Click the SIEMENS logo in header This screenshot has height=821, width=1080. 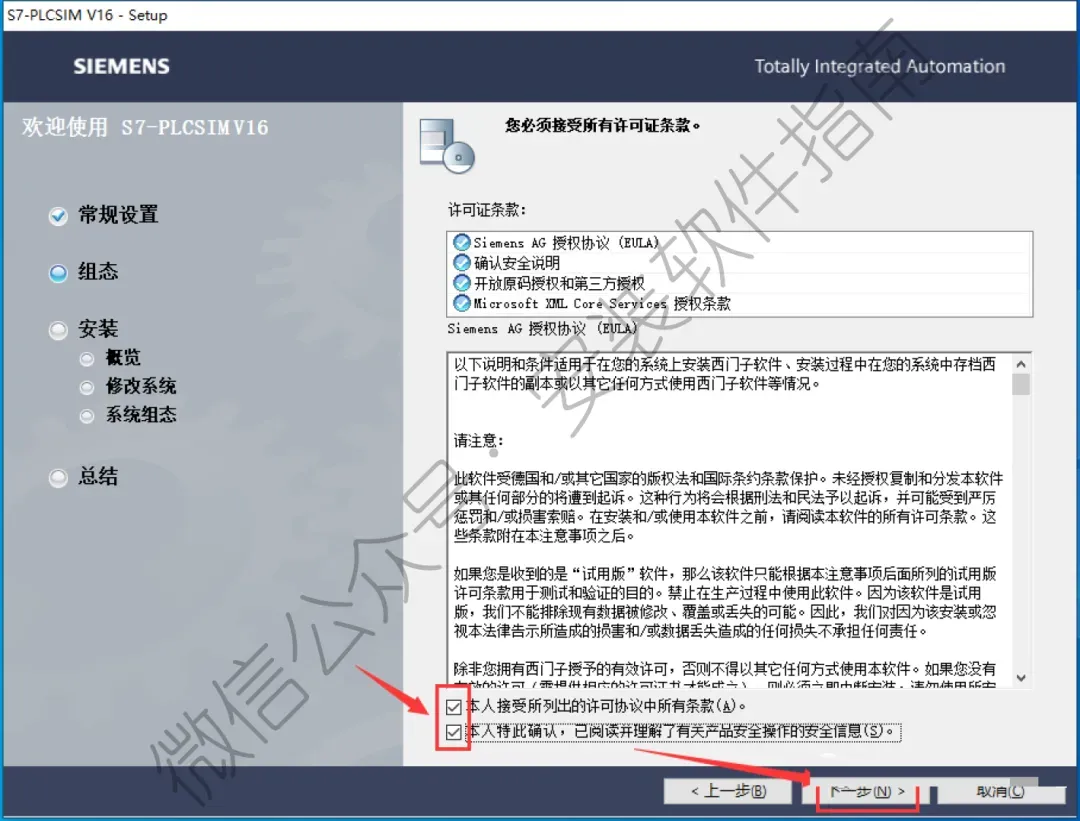click(x=121, y=66)
